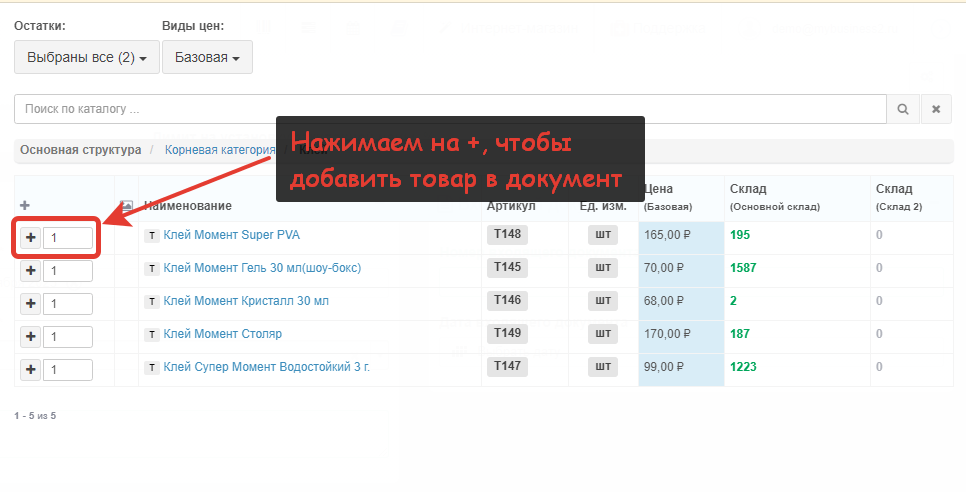
Task: Click quantity field for Клей Момент Столяр
Action: pos(68,337)
